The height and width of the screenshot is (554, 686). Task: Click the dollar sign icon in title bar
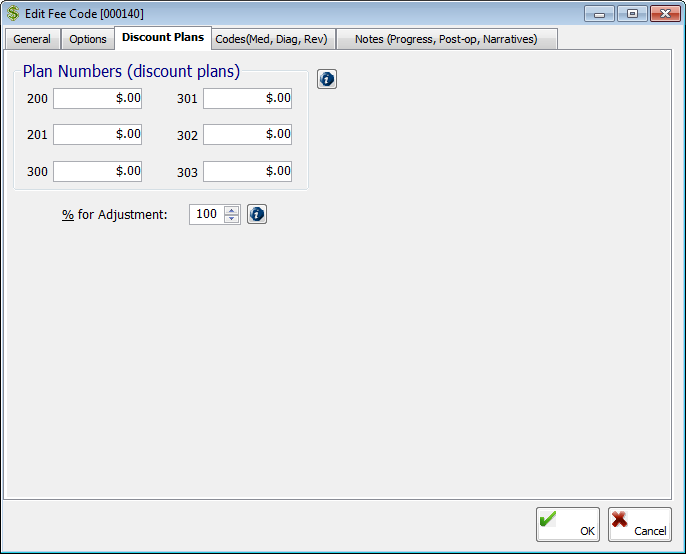coord(12,13)
